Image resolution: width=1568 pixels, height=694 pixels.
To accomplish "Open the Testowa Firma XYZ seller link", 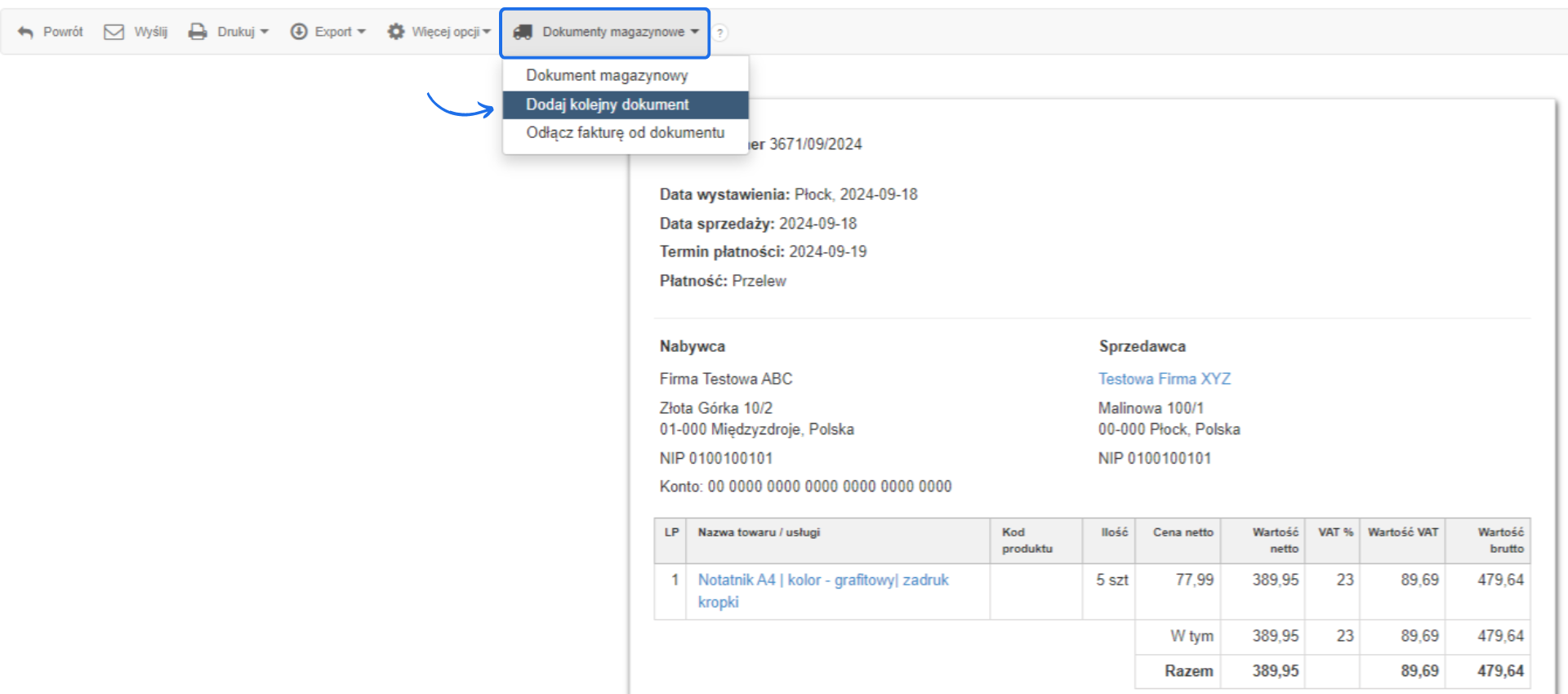I will [x=1164, y=379].
